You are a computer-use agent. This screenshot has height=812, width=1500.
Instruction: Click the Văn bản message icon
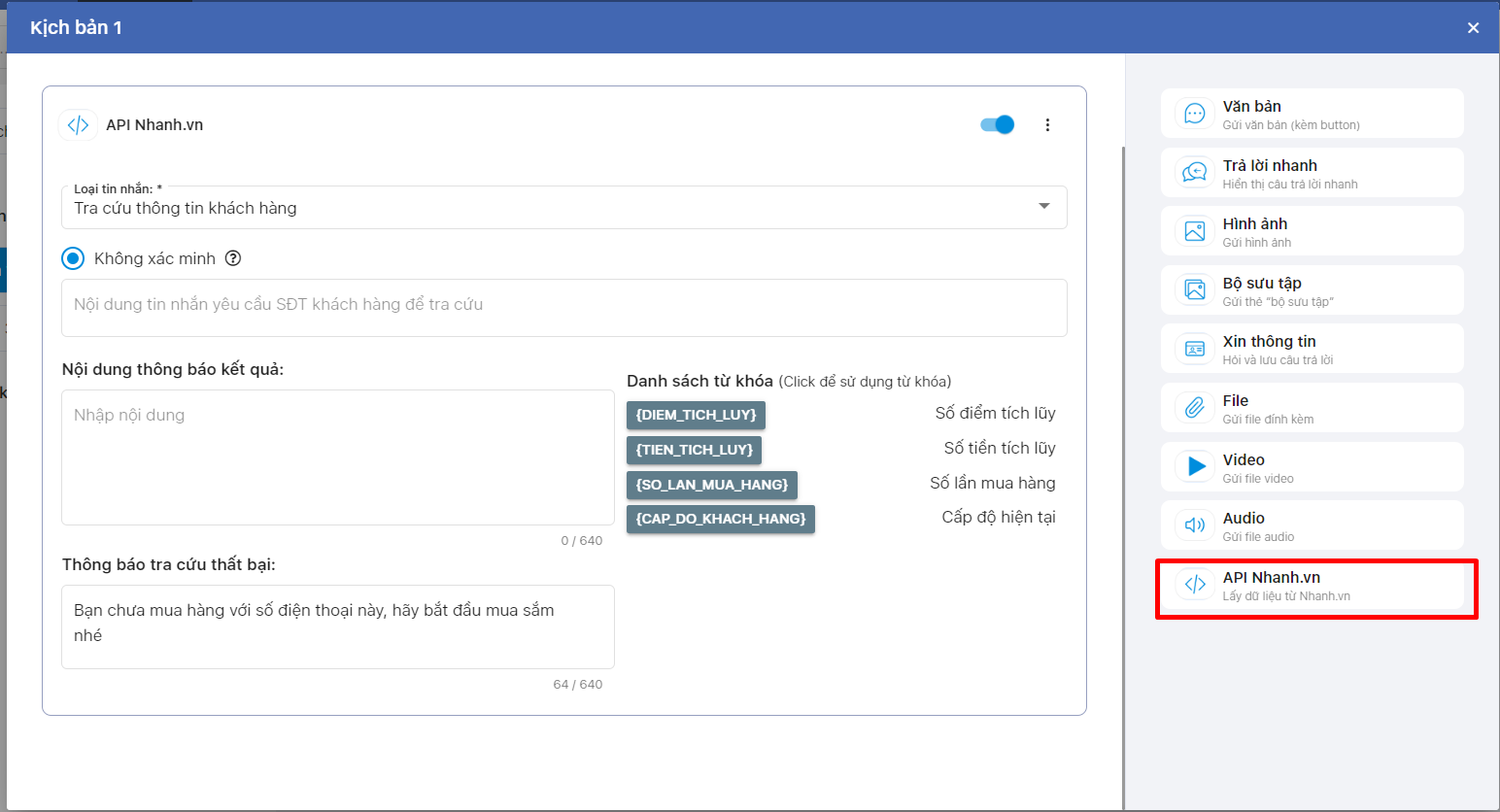click(1195, 114)
